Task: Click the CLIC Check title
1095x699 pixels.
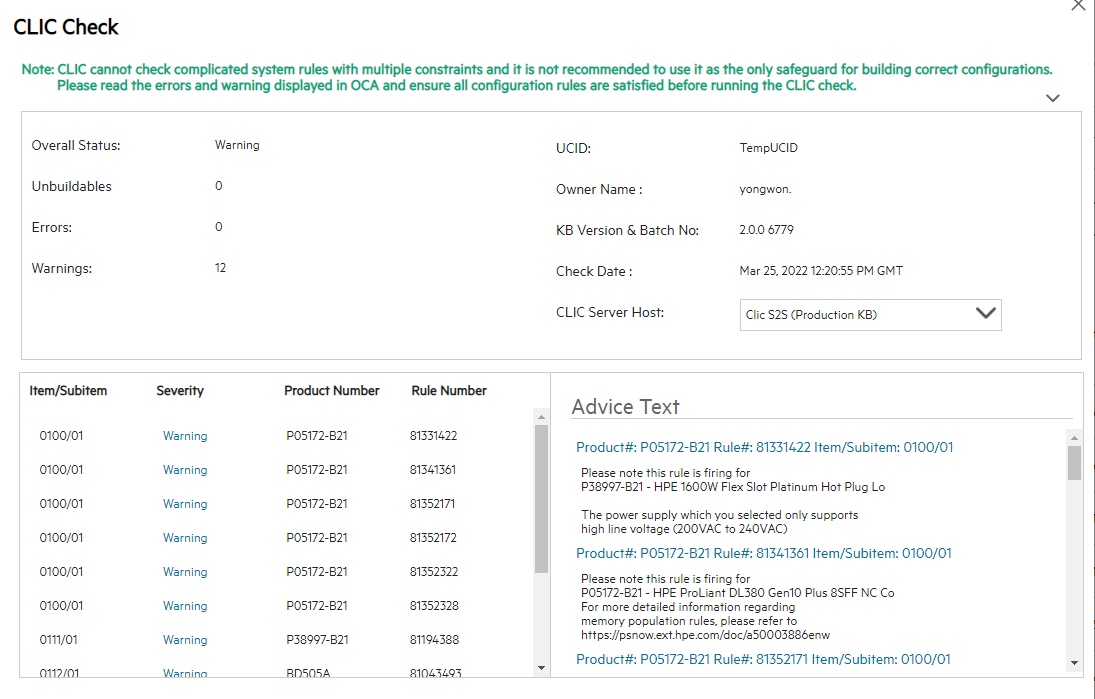Action: 66,27
